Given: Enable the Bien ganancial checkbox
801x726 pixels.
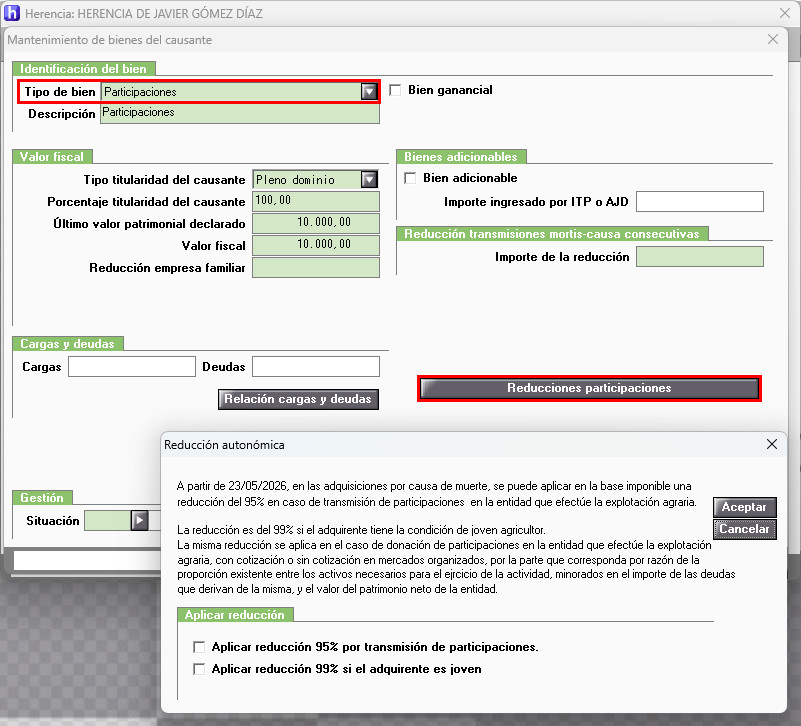Looking at the screenshot, I should [x=395, y=90].
